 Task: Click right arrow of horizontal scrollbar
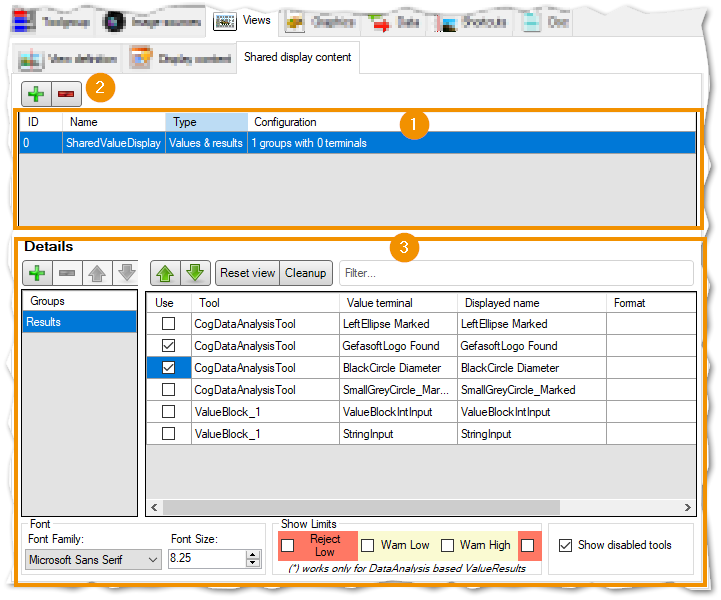[x=687, y=508]
